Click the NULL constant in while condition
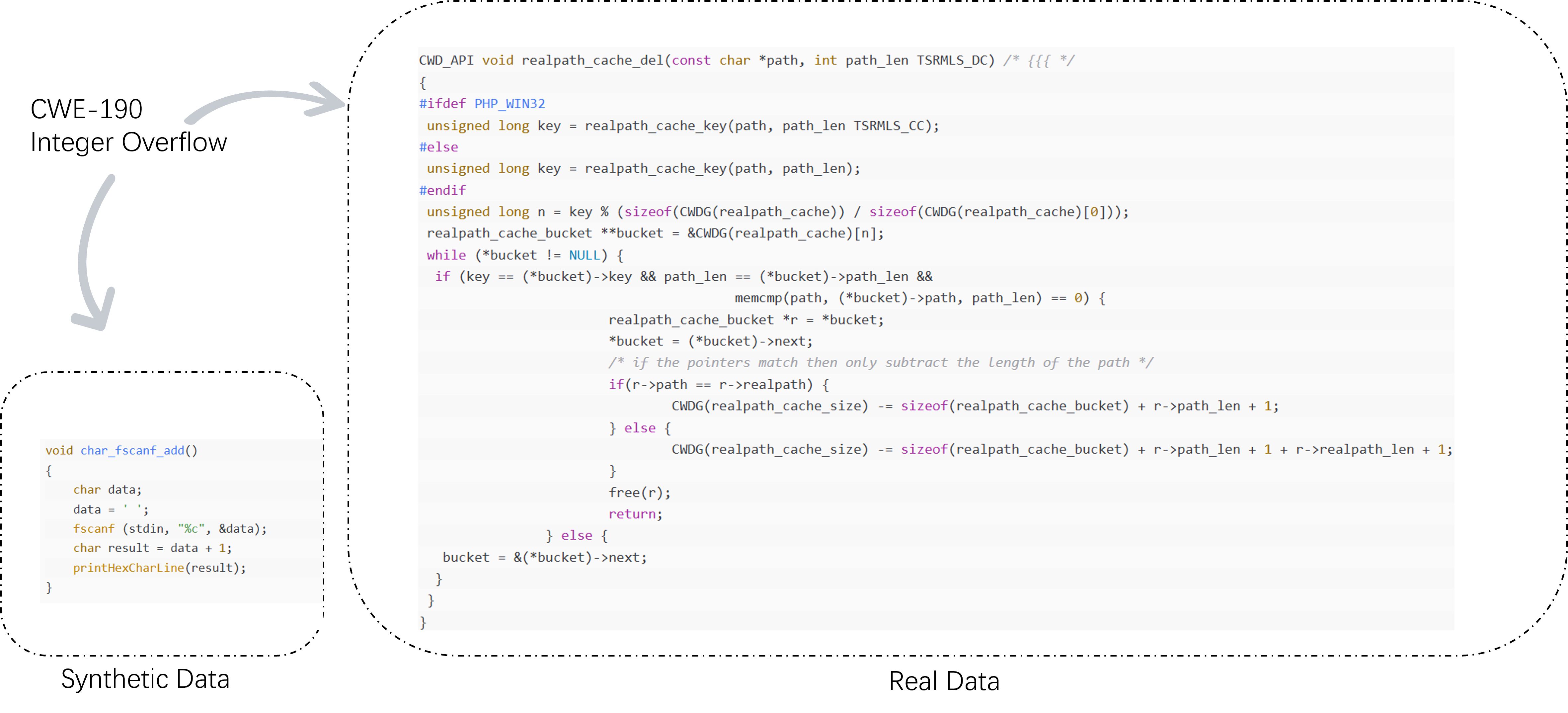 584,255
